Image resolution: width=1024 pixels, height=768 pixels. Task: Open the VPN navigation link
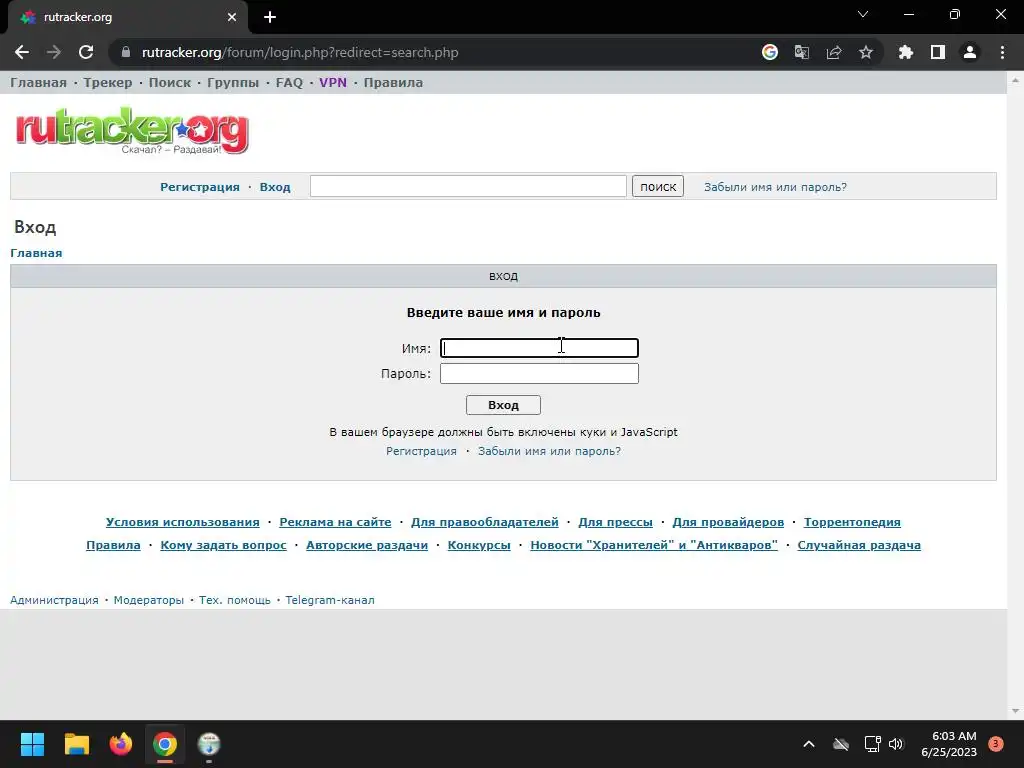(x=333, y=83)
